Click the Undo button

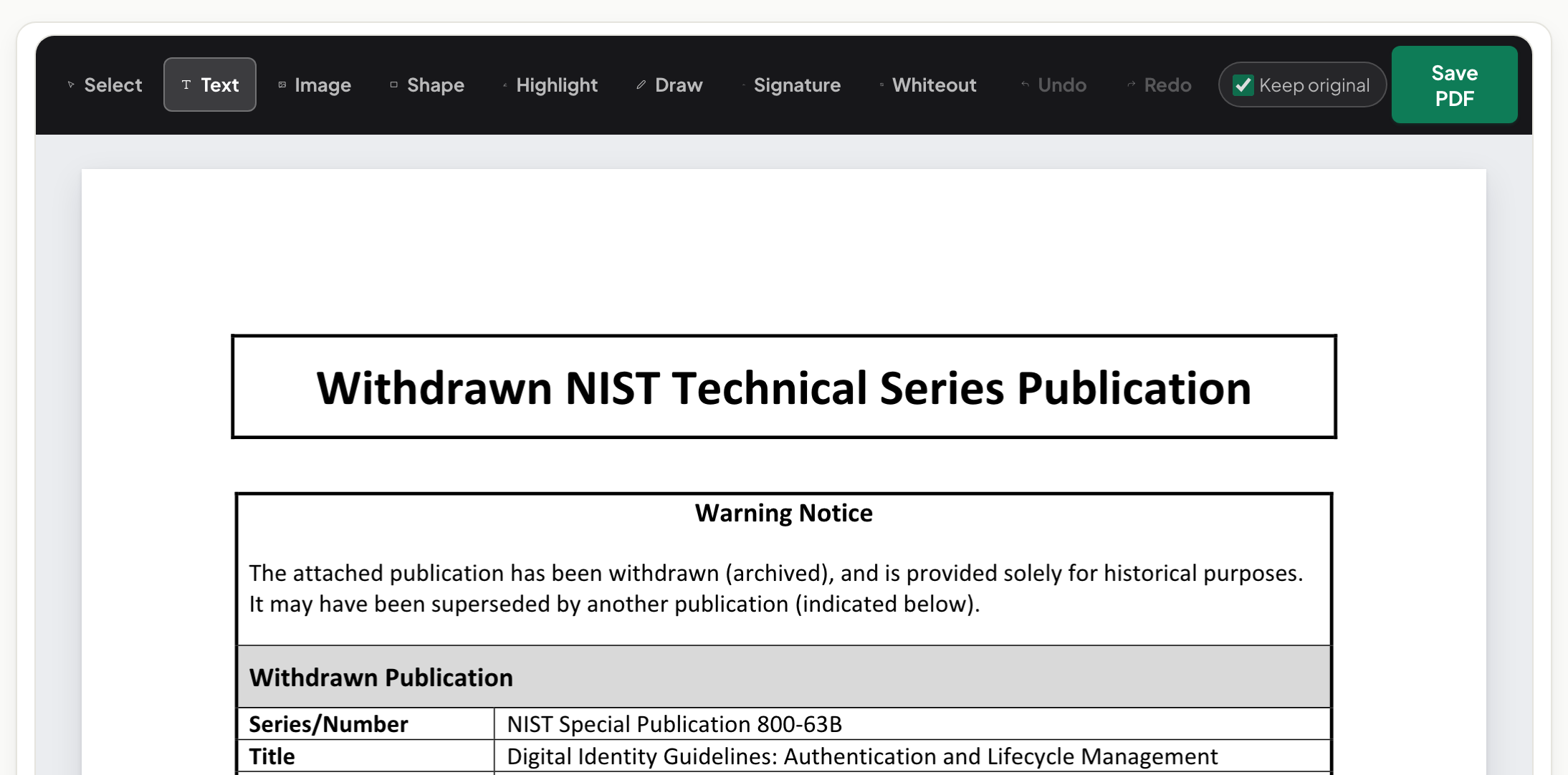pos(1053,85)
